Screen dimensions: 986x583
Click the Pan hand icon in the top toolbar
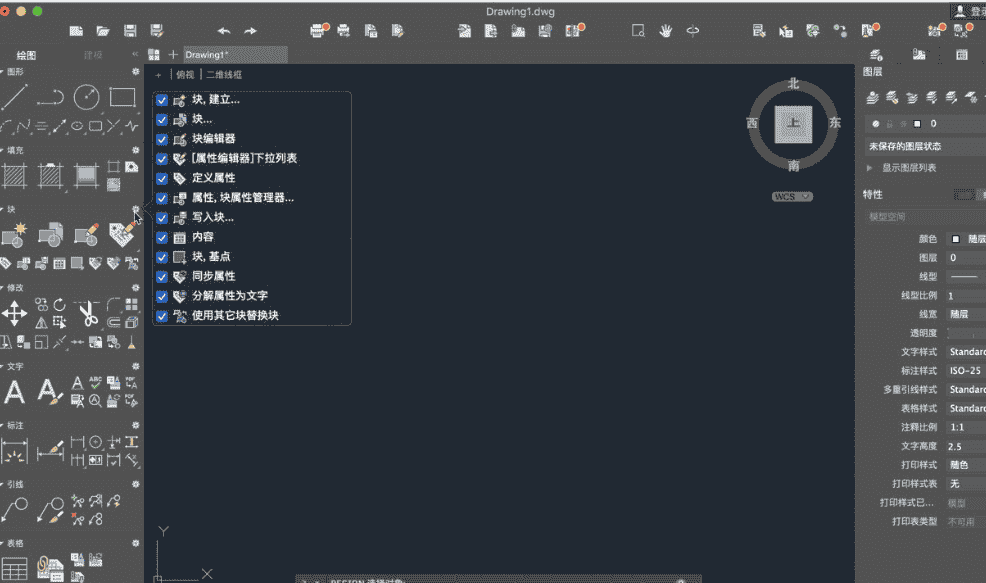(x=665, y=31)
